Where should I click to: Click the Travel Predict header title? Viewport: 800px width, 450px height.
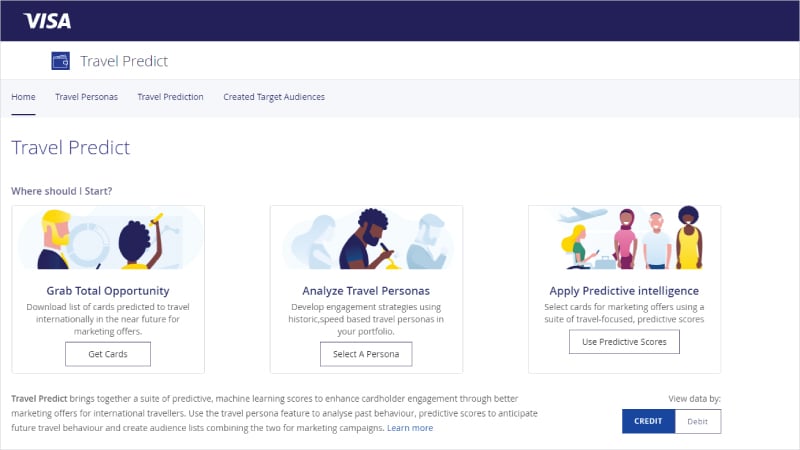(x=124, y=61)
